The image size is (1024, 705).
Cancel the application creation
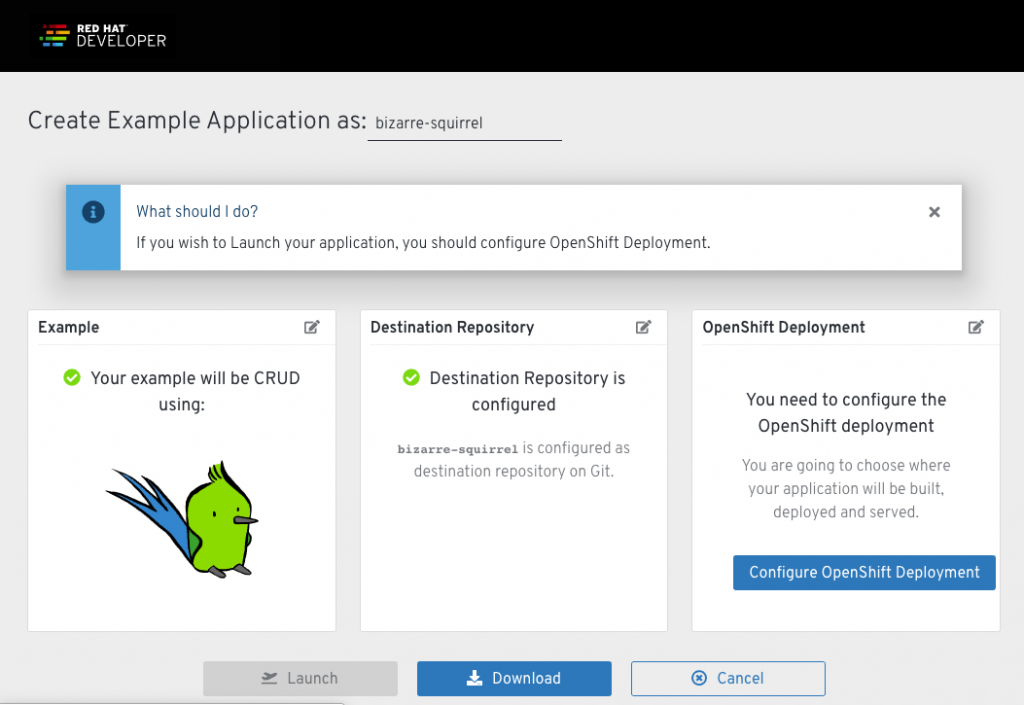point(728,678)
